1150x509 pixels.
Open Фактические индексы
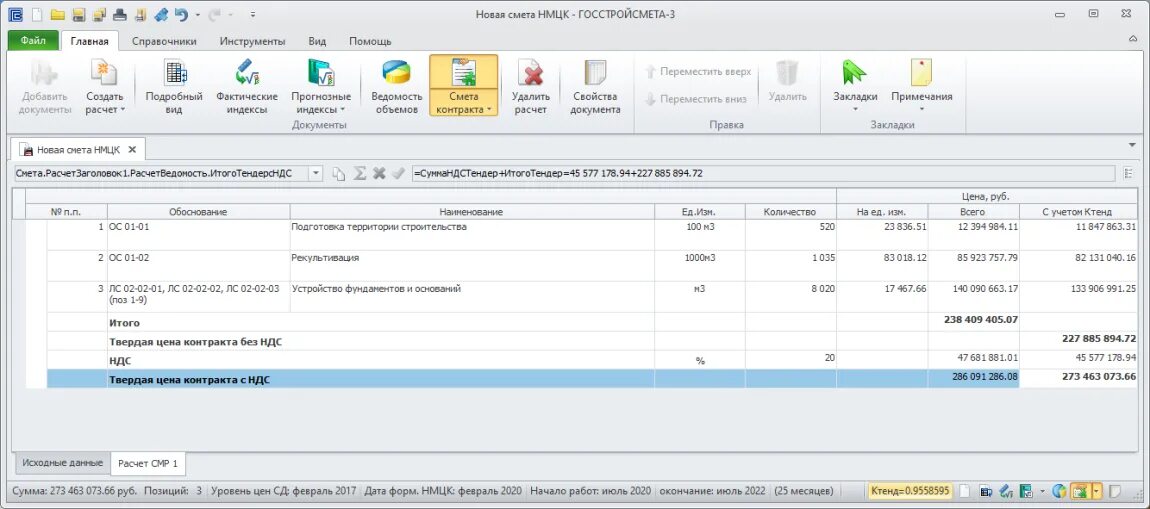(x=247, y=87)
